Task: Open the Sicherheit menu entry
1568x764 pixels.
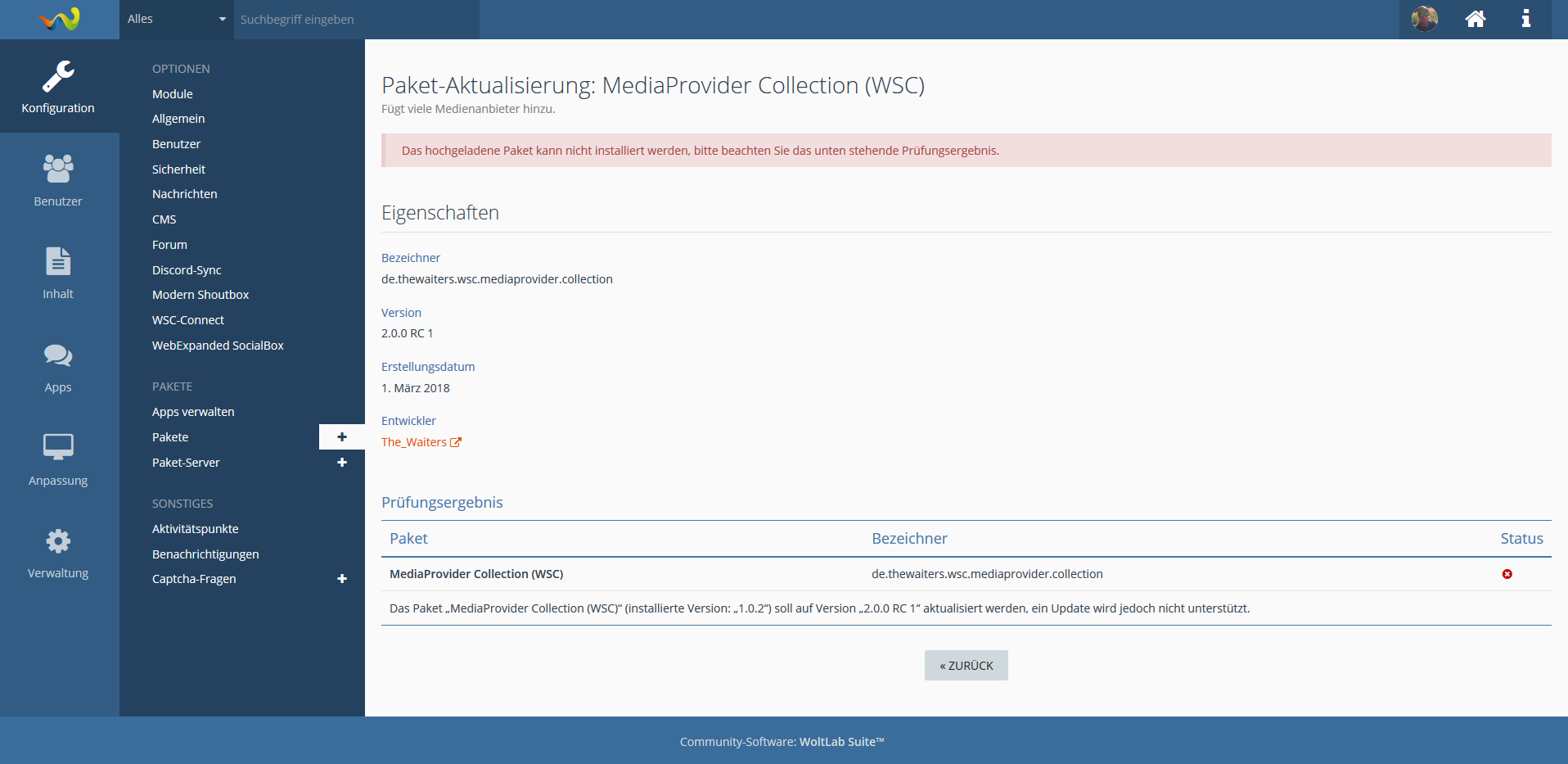Action: click(x=178, y=170)
